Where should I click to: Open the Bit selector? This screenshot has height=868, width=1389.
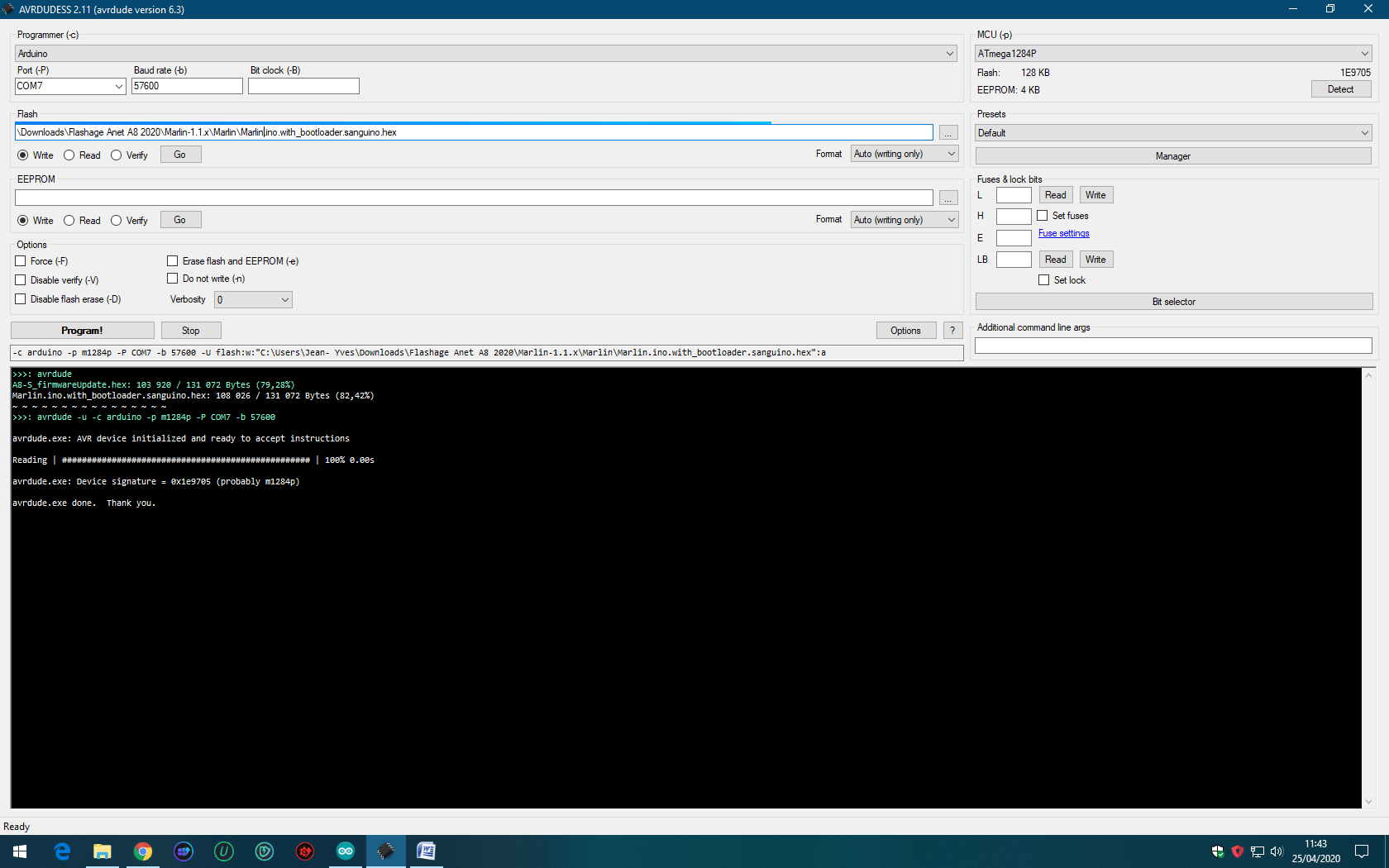click(1174, 302)
